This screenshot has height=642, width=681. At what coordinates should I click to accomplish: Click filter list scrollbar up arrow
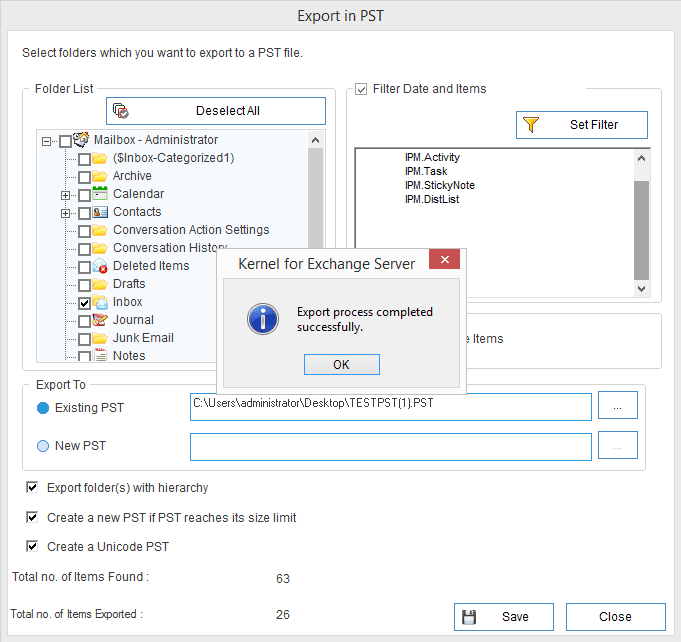[641, 158]
